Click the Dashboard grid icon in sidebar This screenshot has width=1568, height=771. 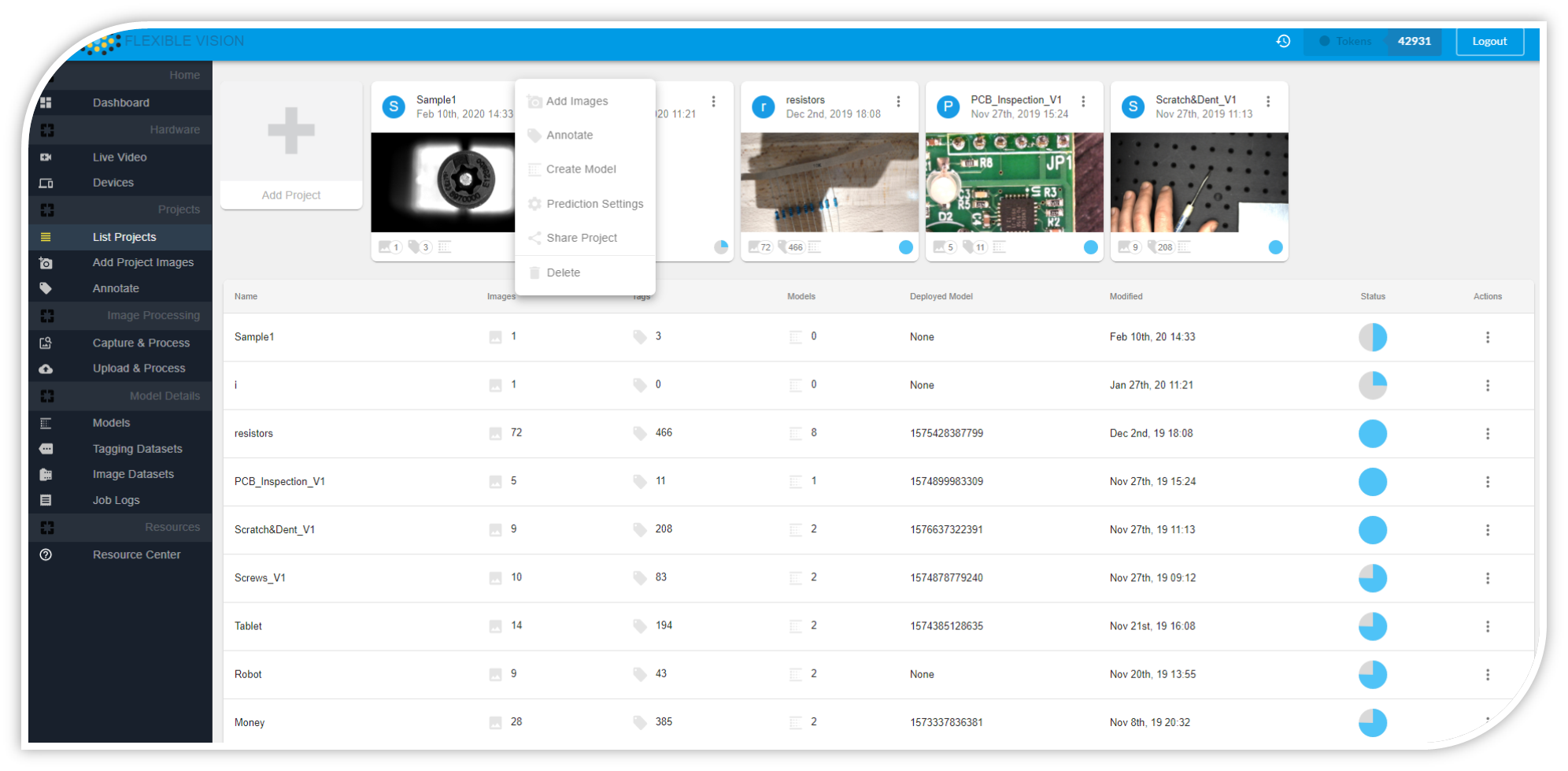pyautogui.click(x=46, y=102)
